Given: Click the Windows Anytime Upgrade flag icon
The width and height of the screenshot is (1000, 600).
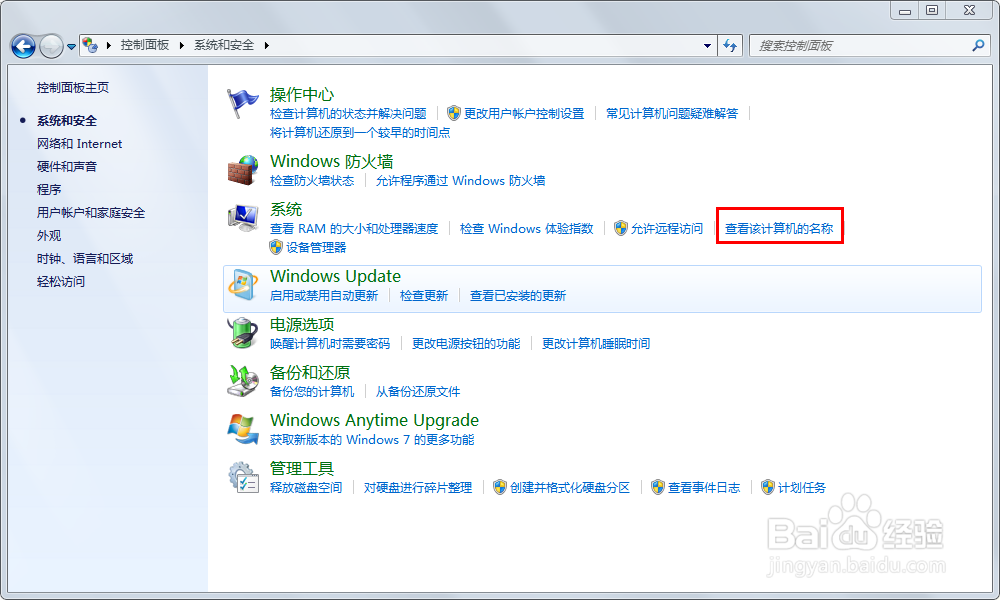Looking at the screenshot, I should tap(242, 429).
